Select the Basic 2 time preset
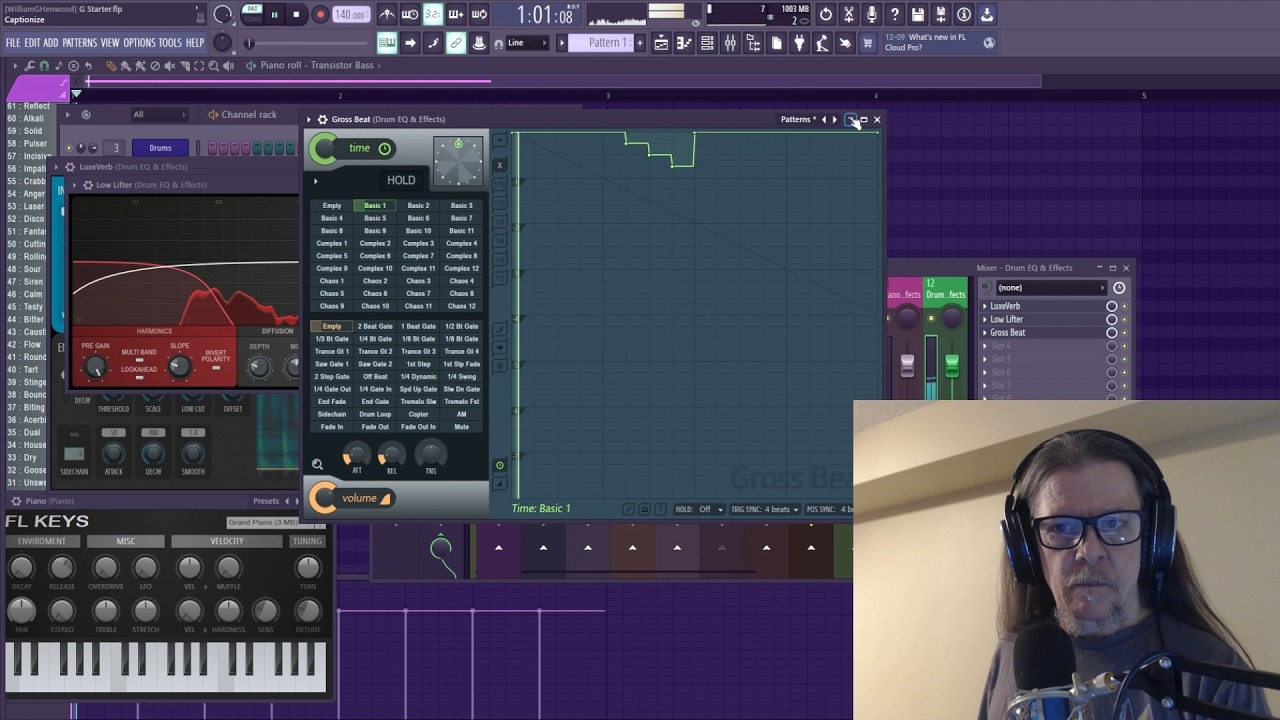This screenshot has width=1280, height=720. point(418,206)
